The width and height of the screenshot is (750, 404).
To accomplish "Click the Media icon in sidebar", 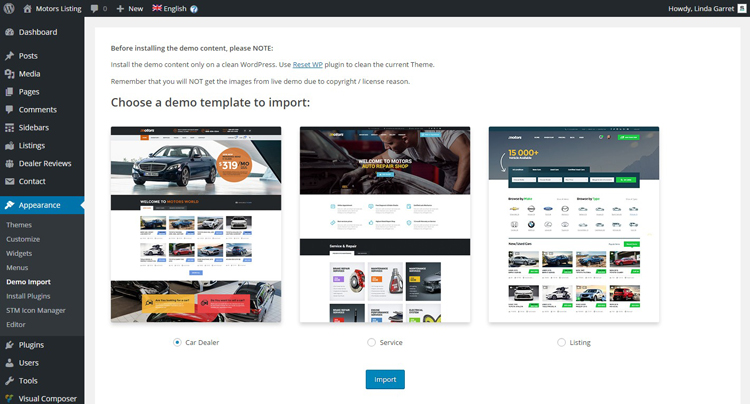I will click(x=10, y=74).
